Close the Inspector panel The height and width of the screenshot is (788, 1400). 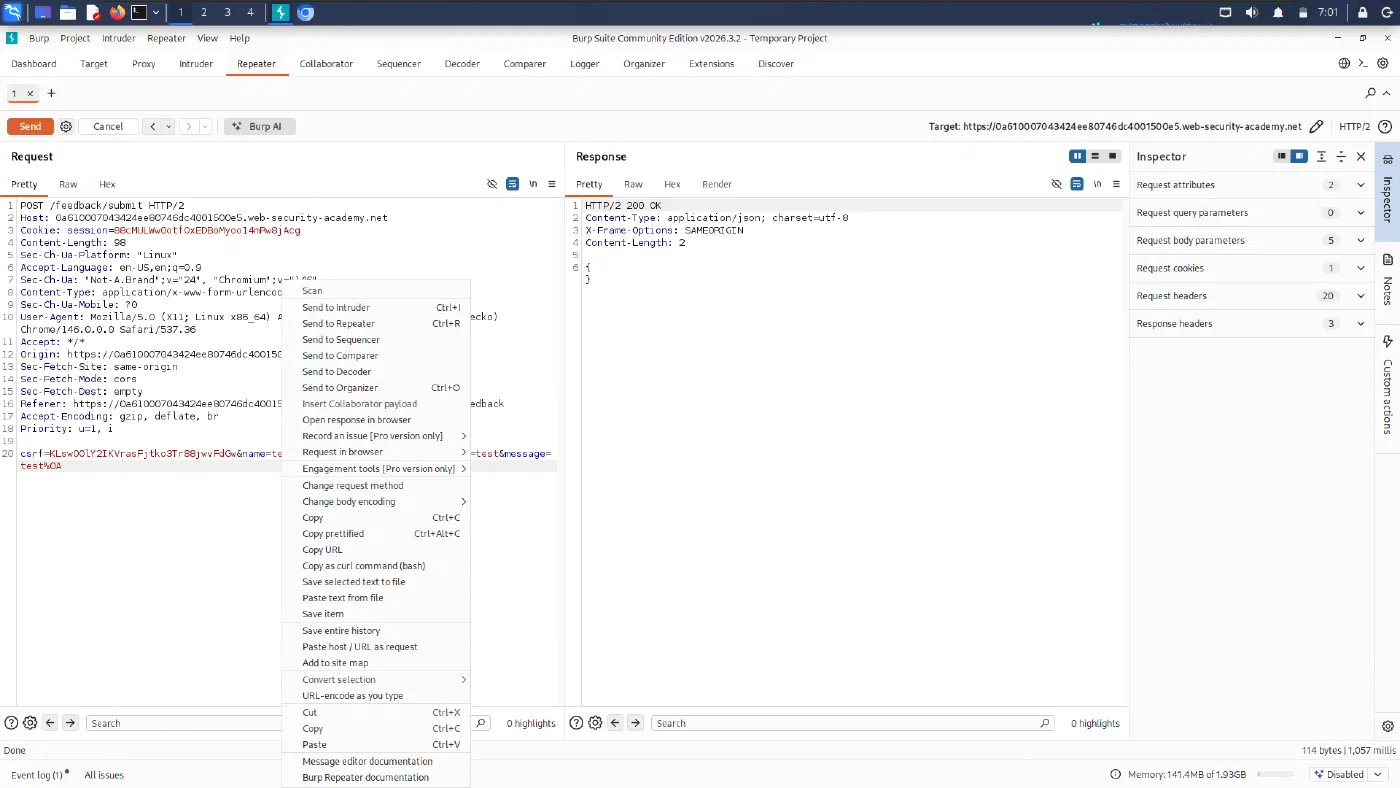[1361, 156]
